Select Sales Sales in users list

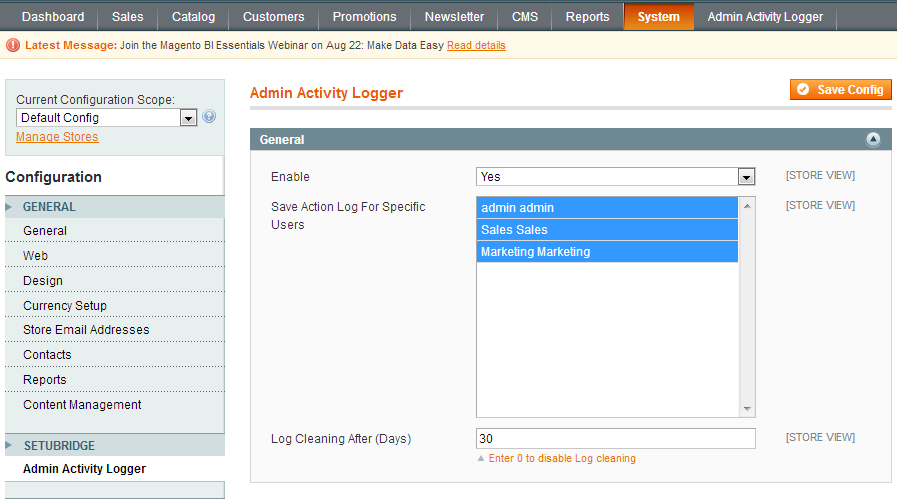(x=607, y=230)
